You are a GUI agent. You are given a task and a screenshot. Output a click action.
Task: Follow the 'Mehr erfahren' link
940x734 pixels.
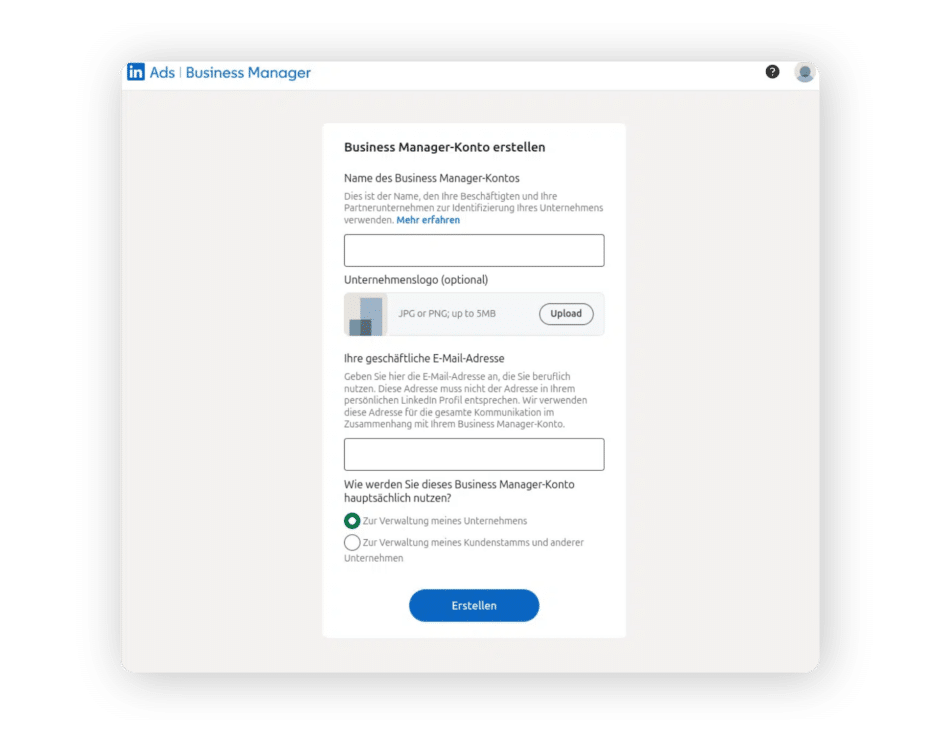[428, 220]
